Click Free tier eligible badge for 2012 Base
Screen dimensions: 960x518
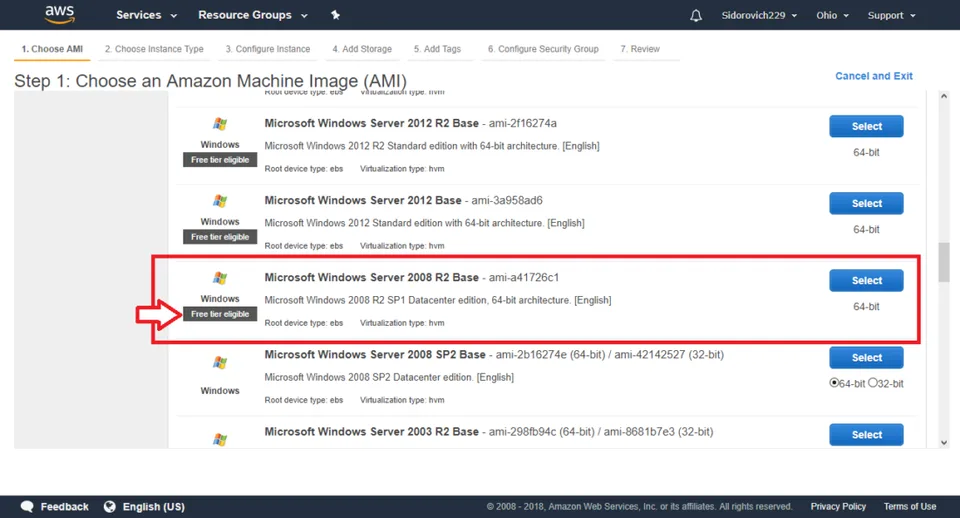[x=220, y=237]
